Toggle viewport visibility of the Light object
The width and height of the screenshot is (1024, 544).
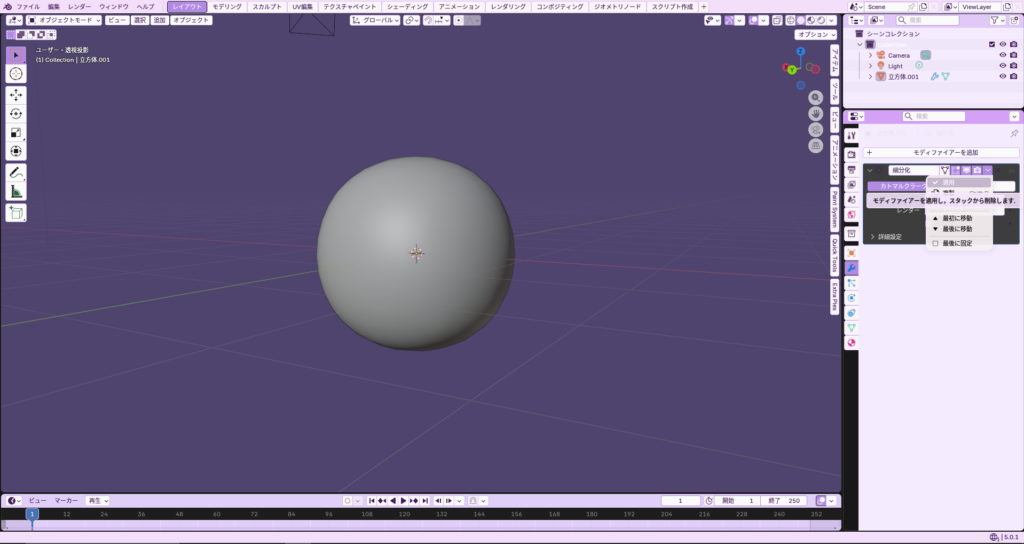coord(1002,66)
